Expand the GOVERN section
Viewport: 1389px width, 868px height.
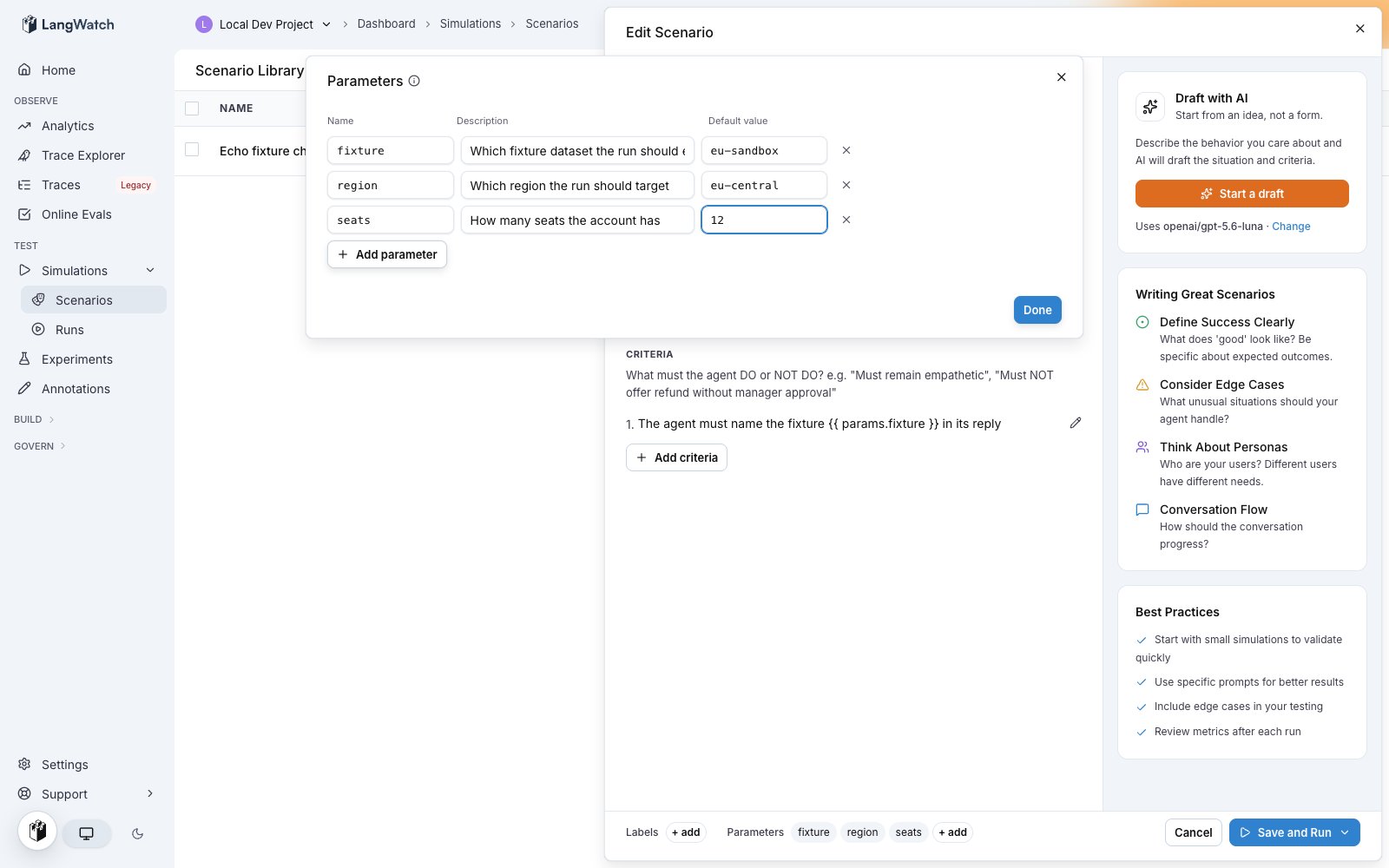(x=40, y=446)
